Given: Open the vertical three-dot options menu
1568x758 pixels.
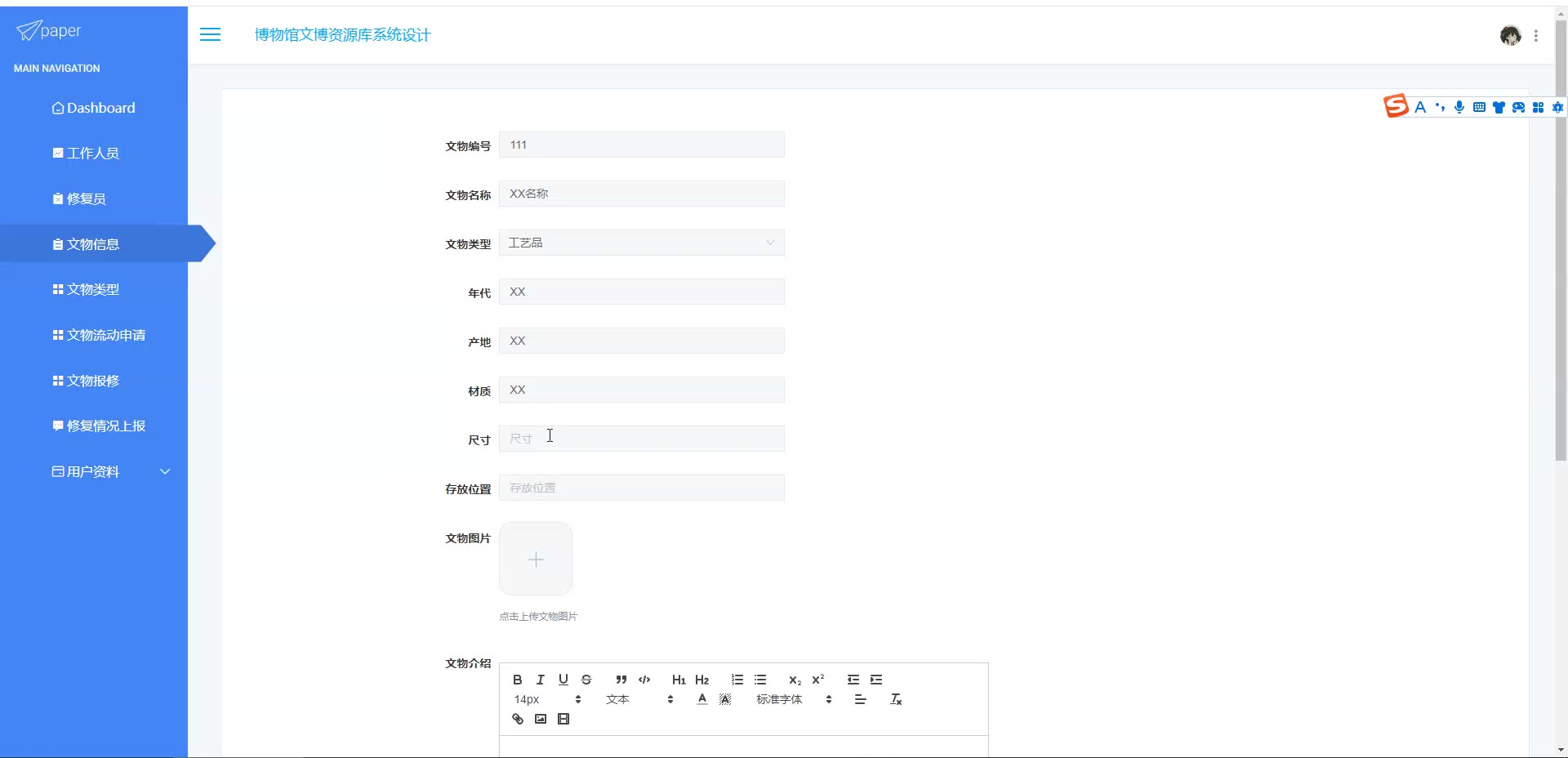Looking at the screenshot, I should (1536, 36).
